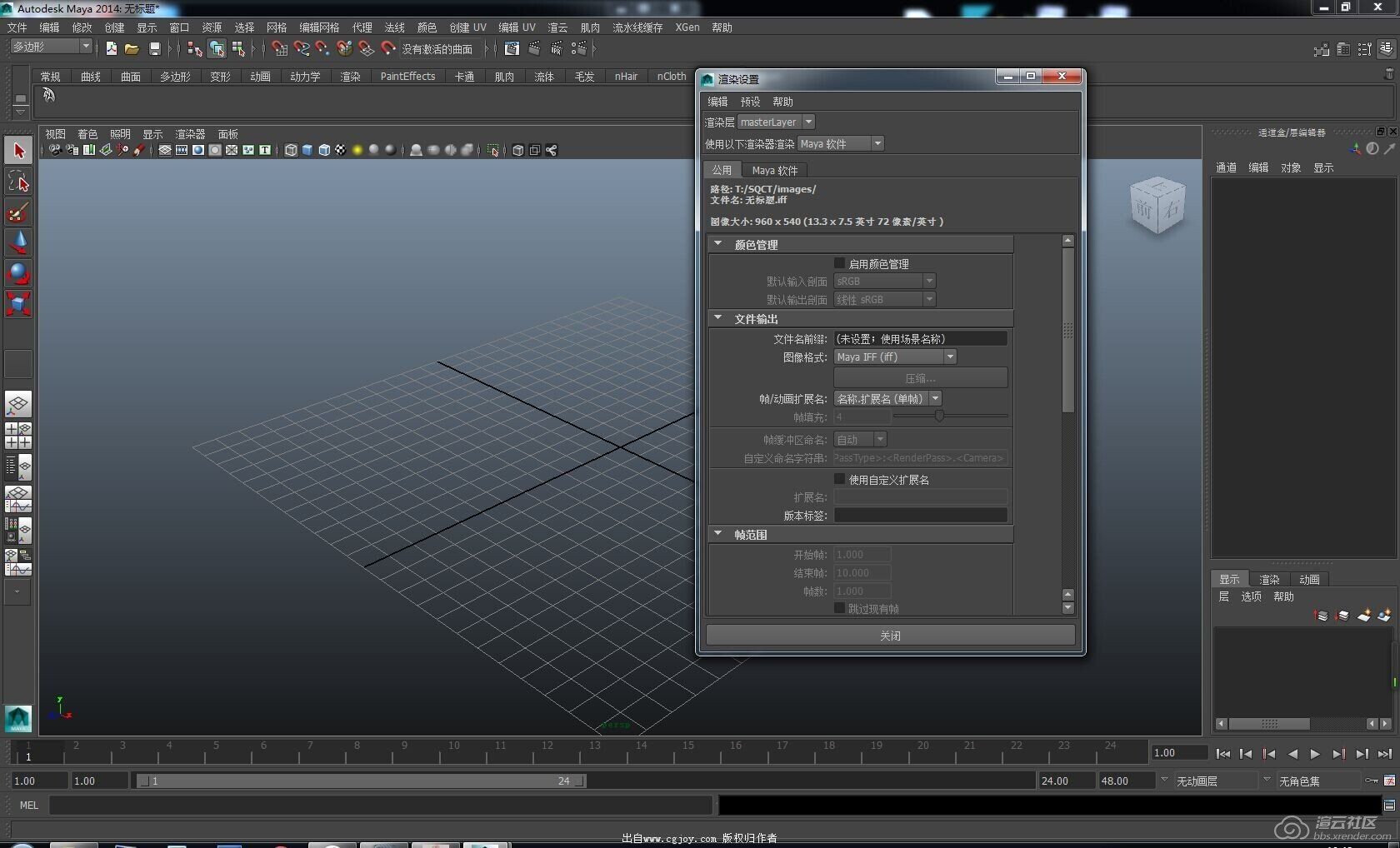The width and height of the screenshot is (1400, 848).
Task: Pick the Move tool cone icon
Action: pos(18,242)
